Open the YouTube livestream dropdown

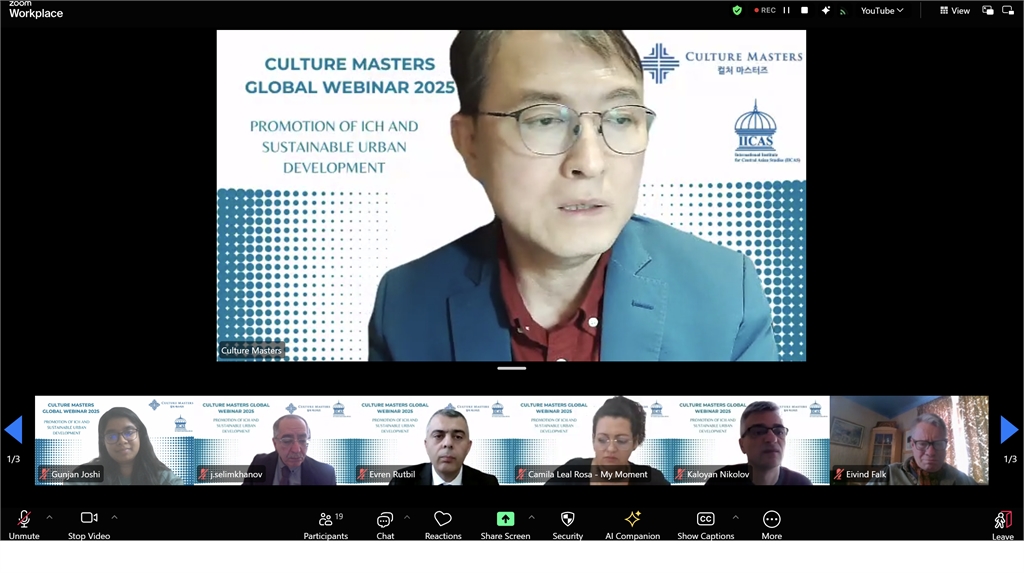point(882,10)
